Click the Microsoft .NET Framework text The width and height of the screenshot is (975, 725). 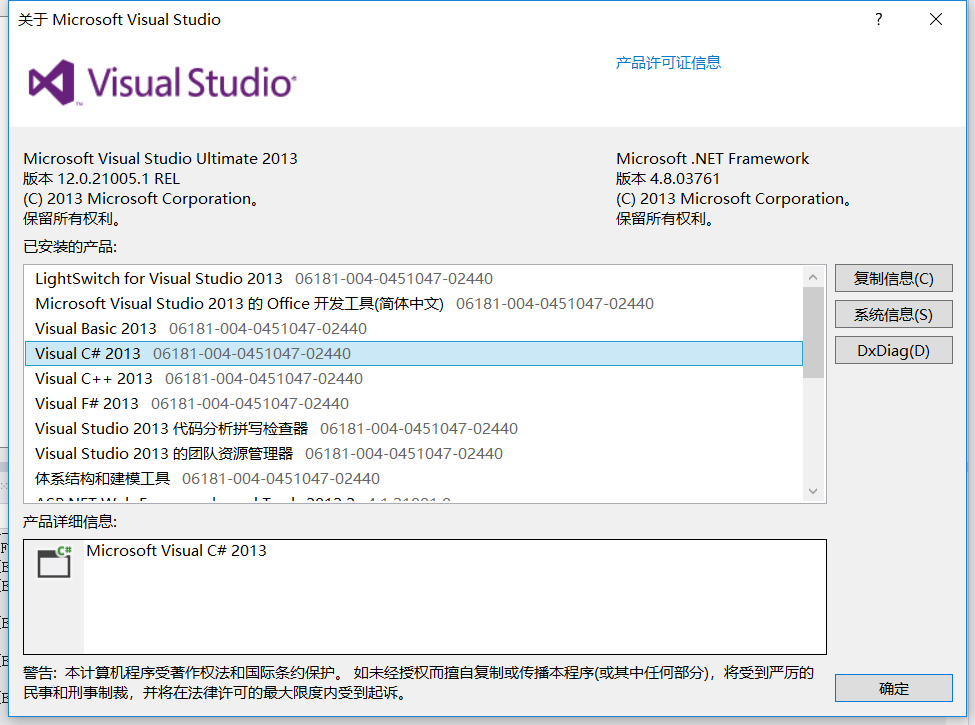(x=713, y=159)
